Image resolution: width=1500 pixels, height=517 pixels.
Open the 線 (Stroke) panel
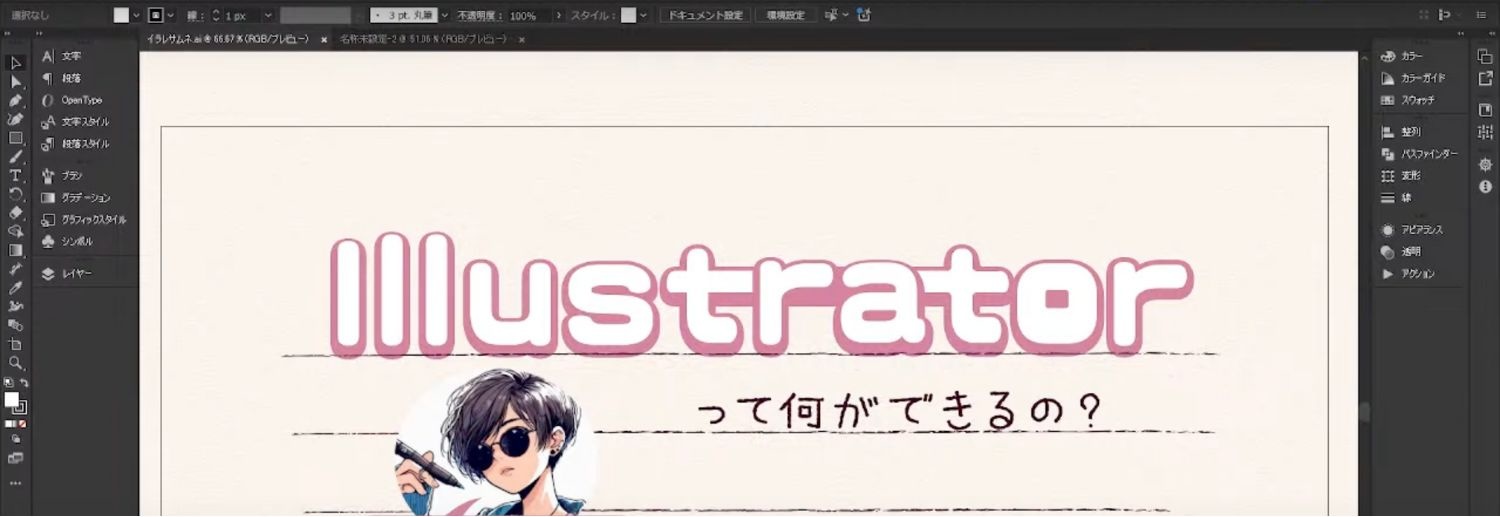(x=1396, y=197)
